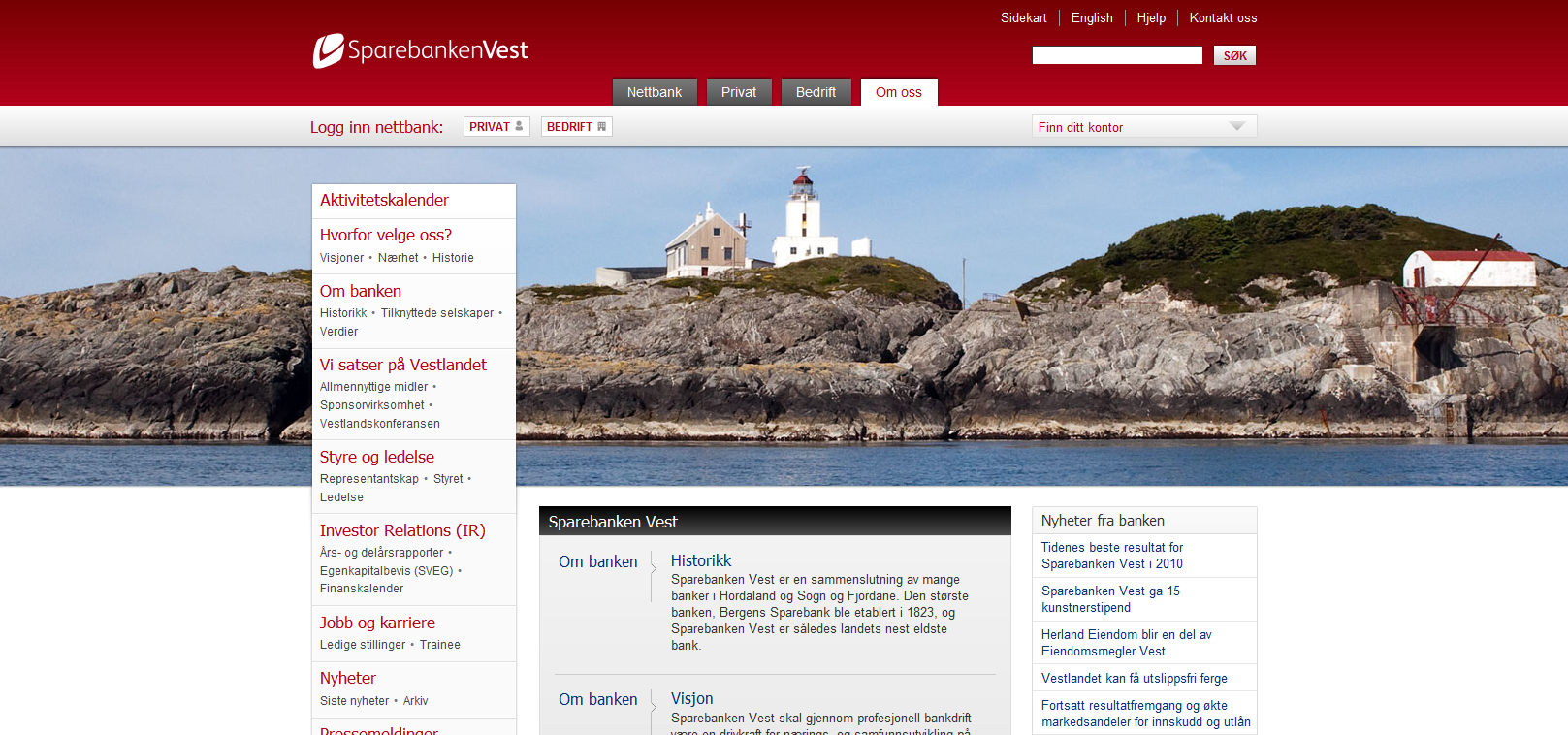The width and height of the screenshot is (1568, 735).
Task: Log in via PRIVAT nettbank button
Action: [496, 127]
